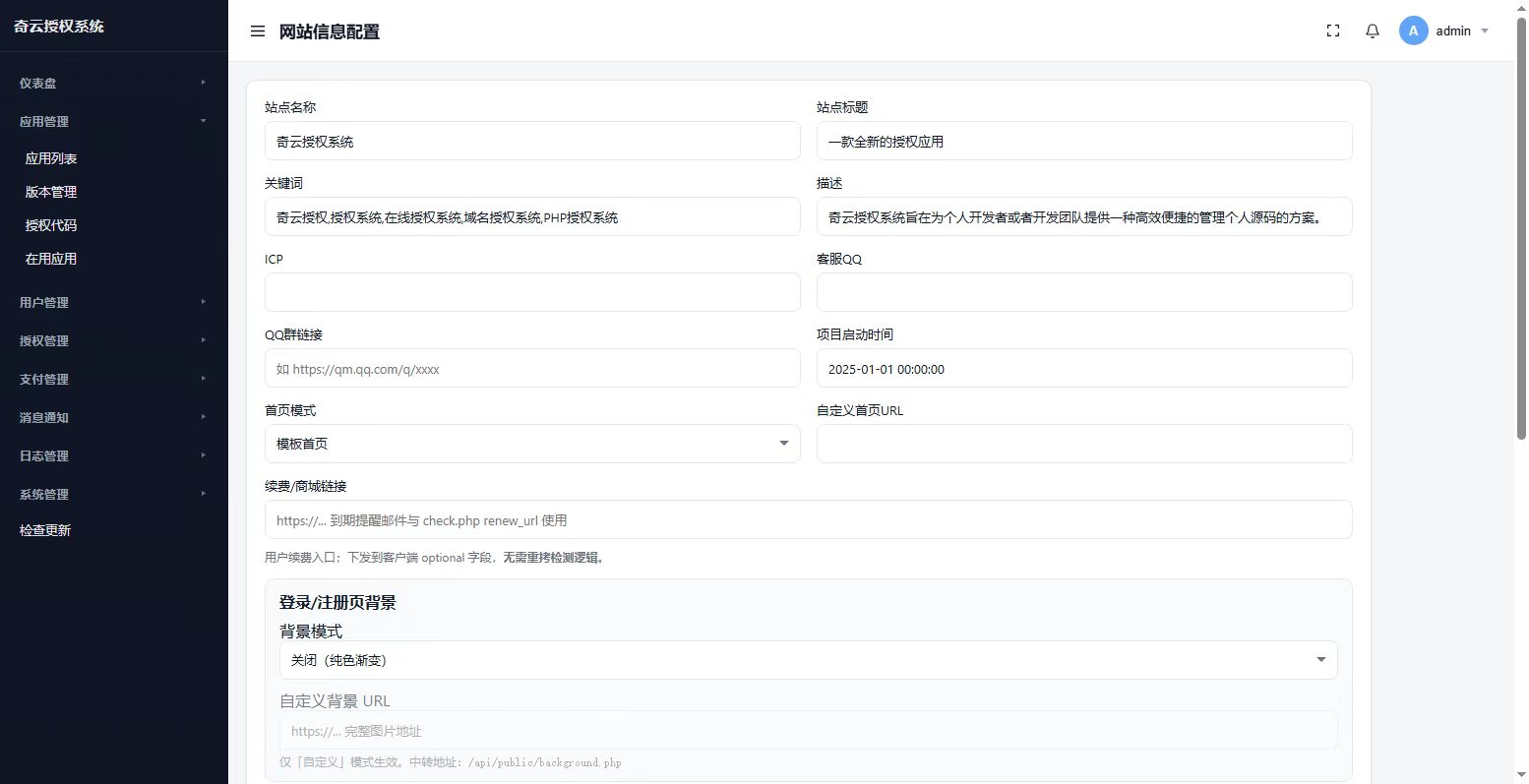Focus the 续费/商城链接 input field

click(x=808, y=519)
